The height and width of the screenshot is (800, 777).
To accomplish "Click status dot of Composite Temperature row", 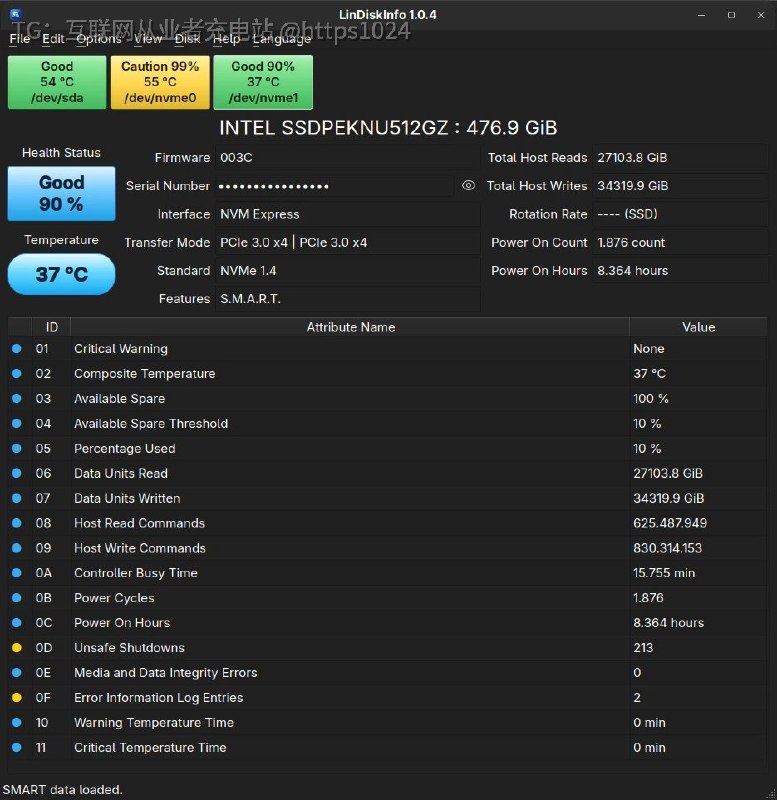I will (17, 373).
